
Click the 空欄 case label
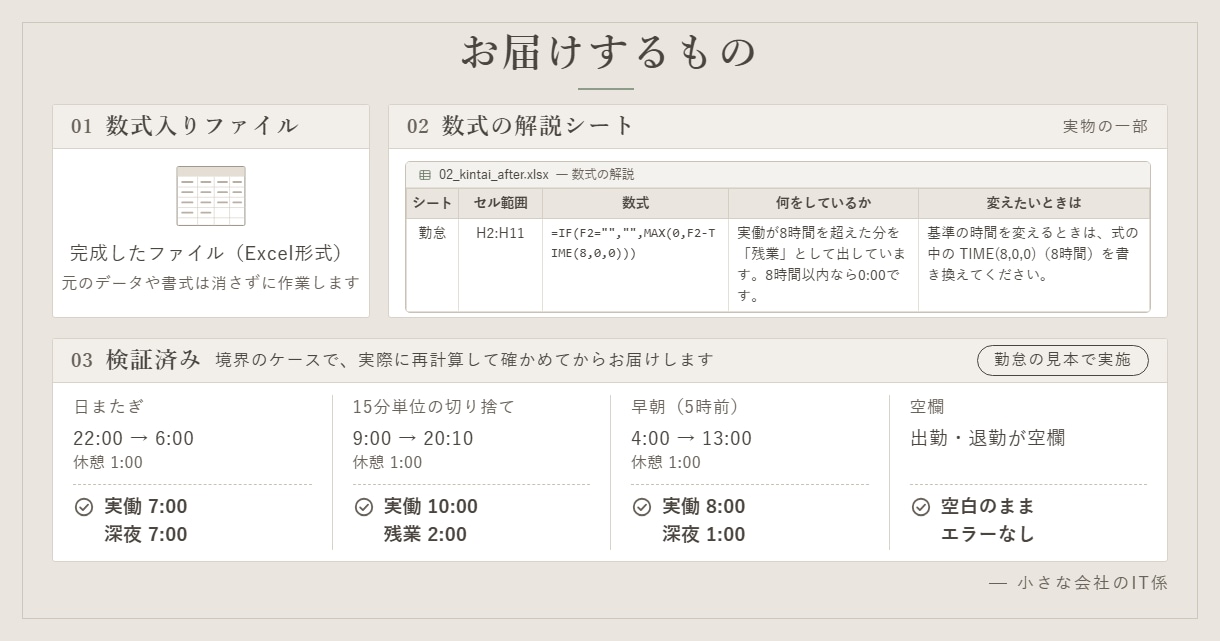pyautogui.click(x=927, y=407)
